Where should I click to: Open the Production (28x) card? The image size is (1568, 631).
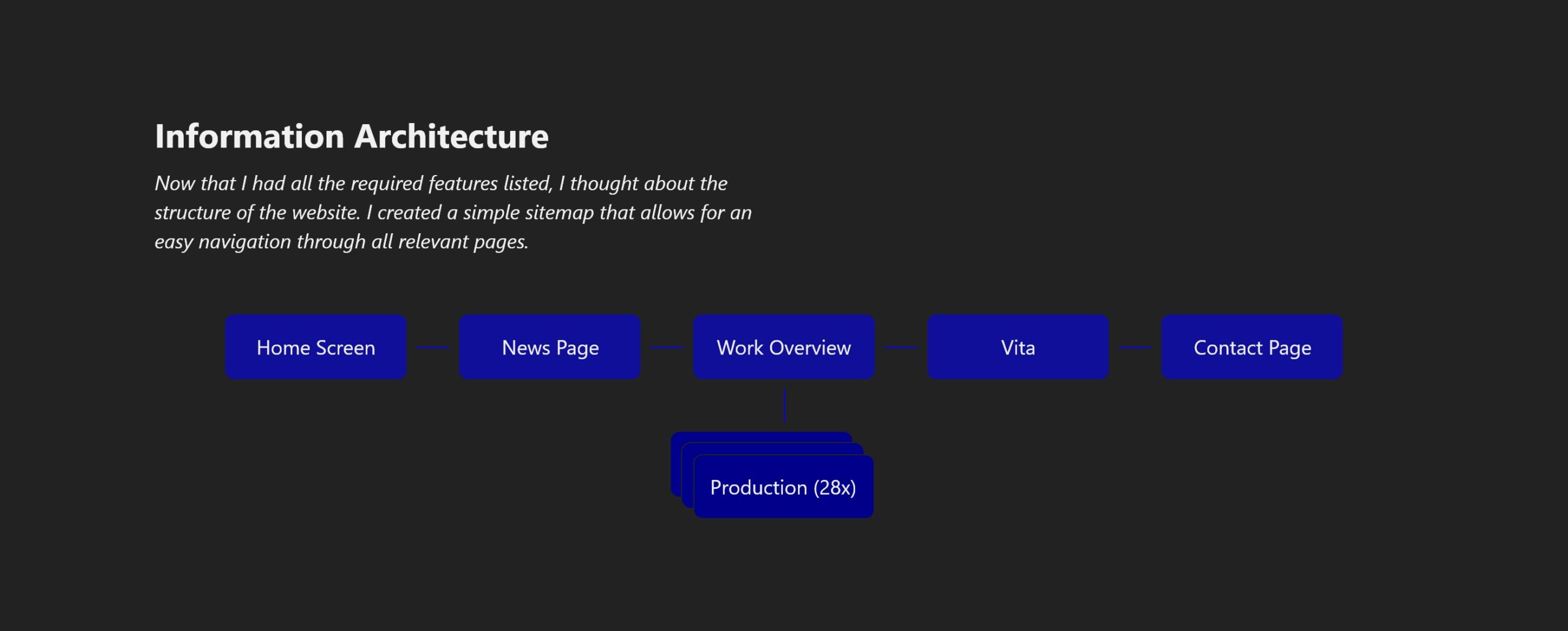(x=783, y=487)
